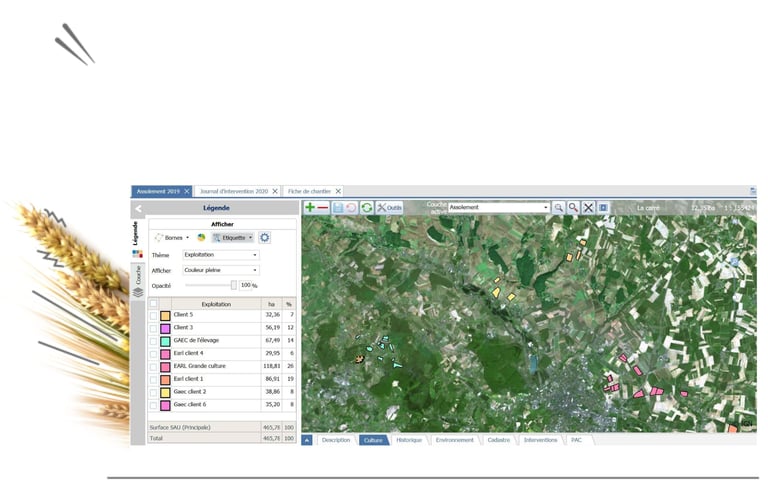Click the ha column header
768x500 pixels.
[271, 304]
